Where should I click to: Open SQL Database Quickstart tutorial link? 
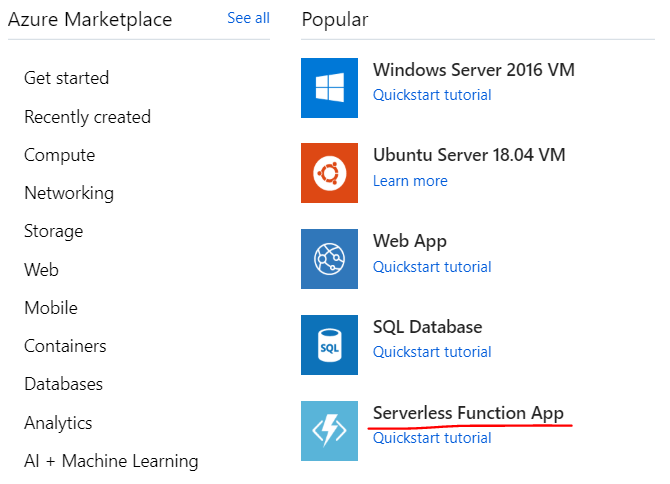click(432, 352)
